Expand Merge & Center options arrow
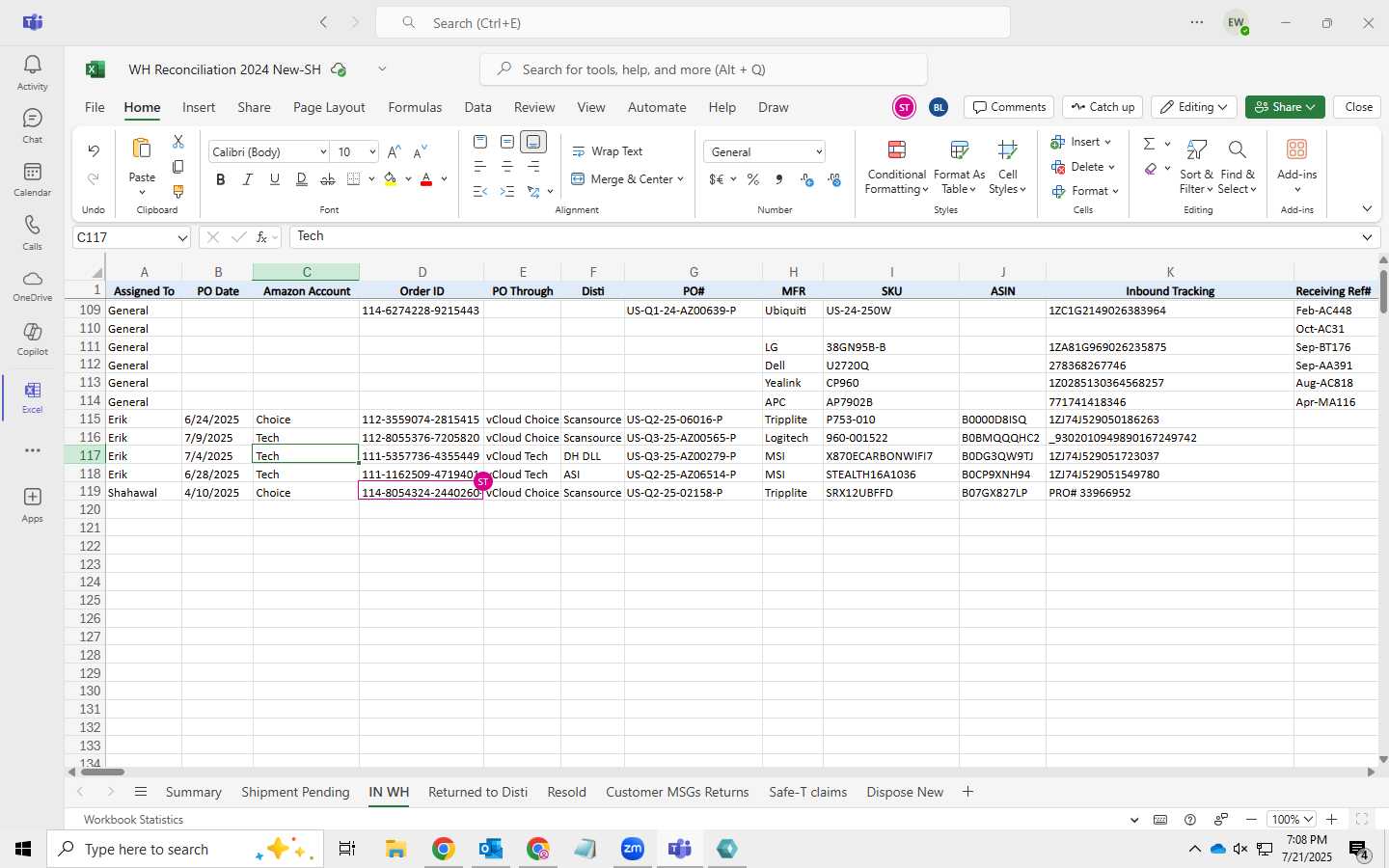This screenshot has width=1389, height=868. 681,179
